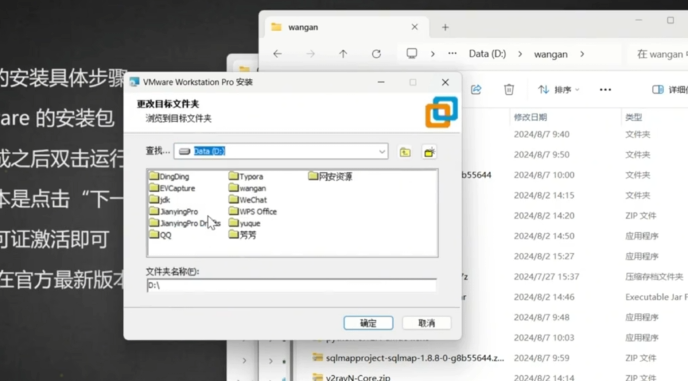Expand the chevron after This PC icon
The width and height of the screenshot is (688, 381).
click(x=433, y=54)
